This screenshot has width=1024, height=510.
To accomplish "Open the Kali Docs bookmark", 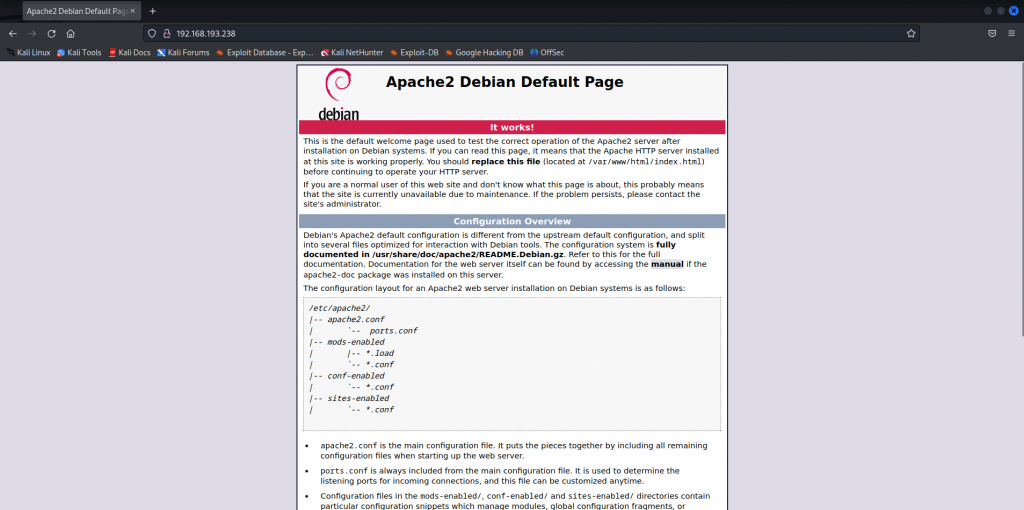I will pos(129,52).
